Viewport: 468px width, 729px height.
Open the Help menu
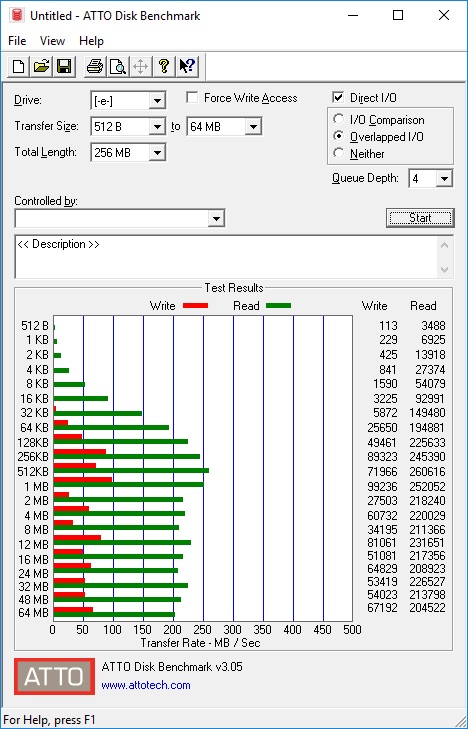pos(91,41)
